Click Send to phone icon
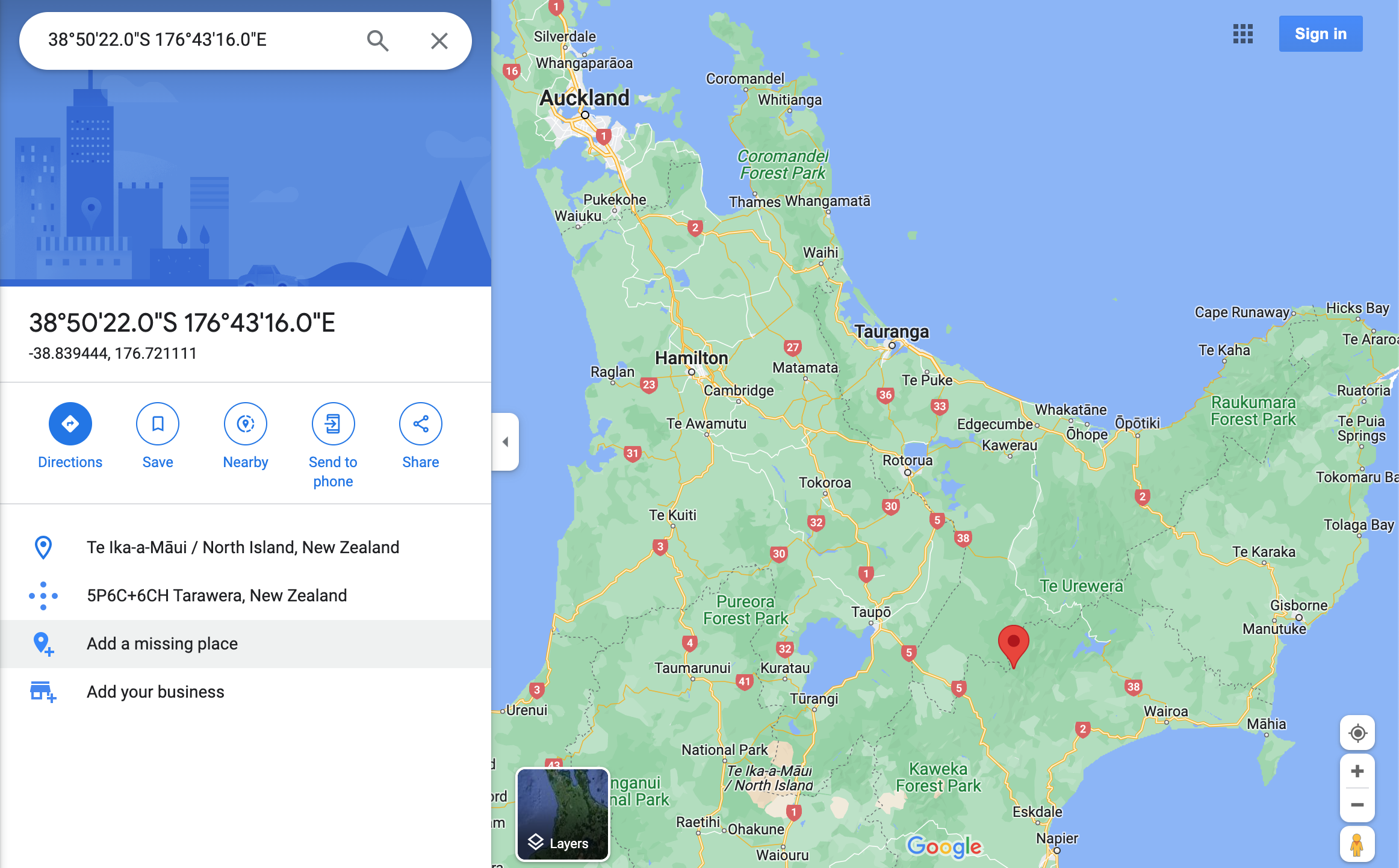The height and width of the screenshot is (868, 1399). [x=333, y=424]
